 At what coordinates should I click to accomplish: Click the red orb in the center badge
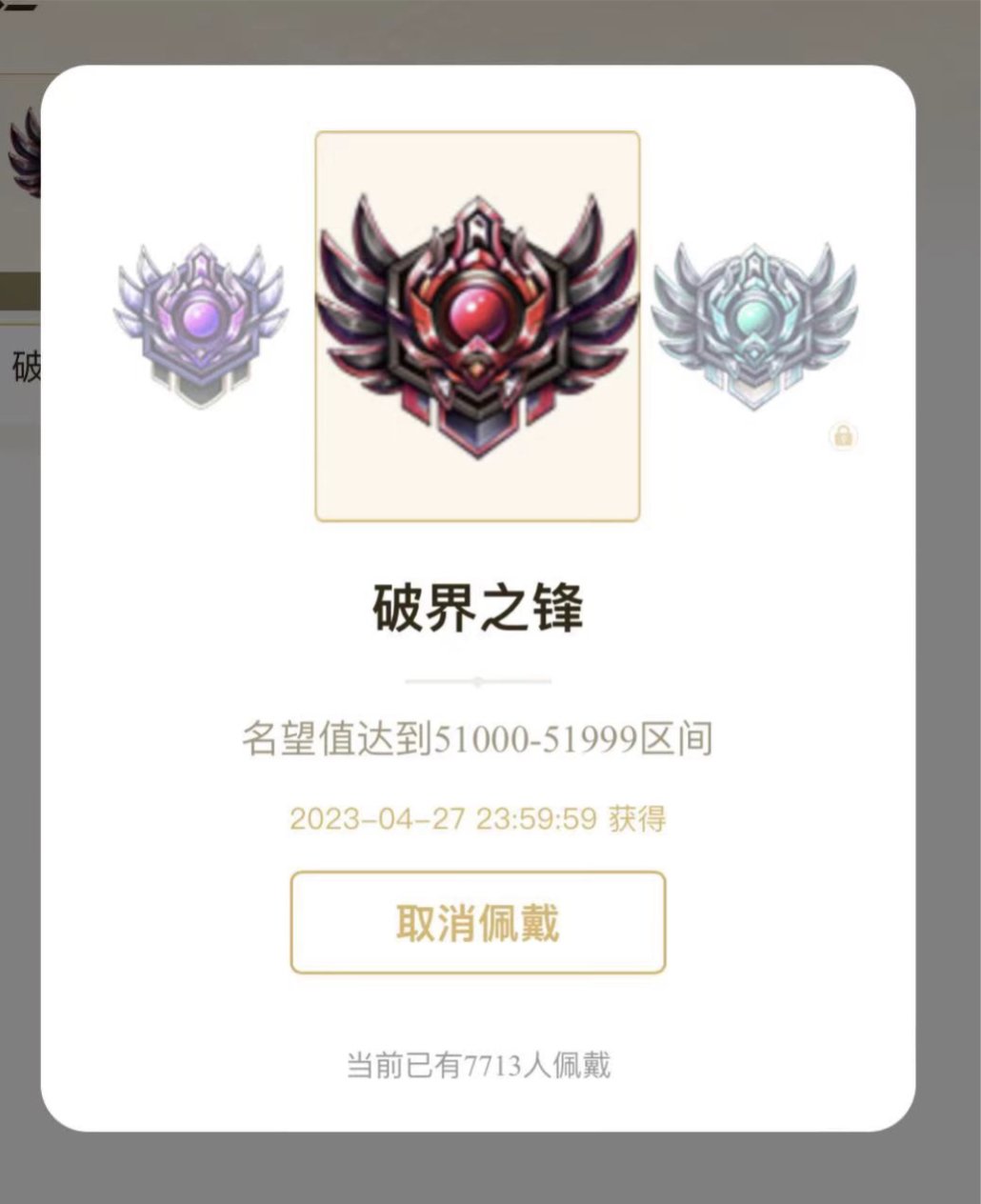pos(476,317)
